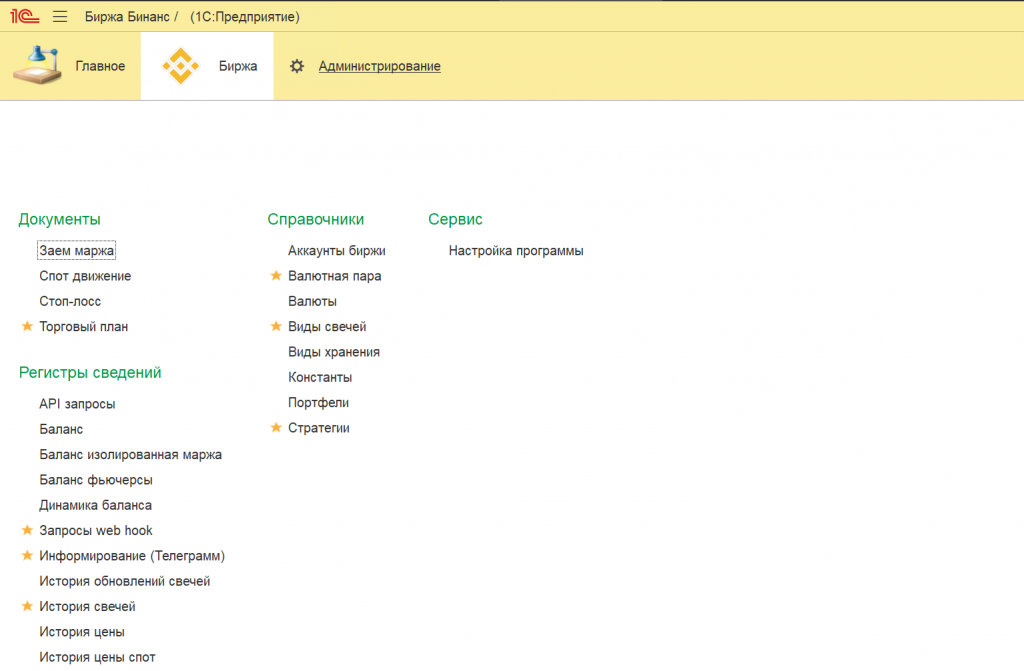Open Валюты catalog
The height and width of the screenshot is (671, 1024).
tap(312, 301)
